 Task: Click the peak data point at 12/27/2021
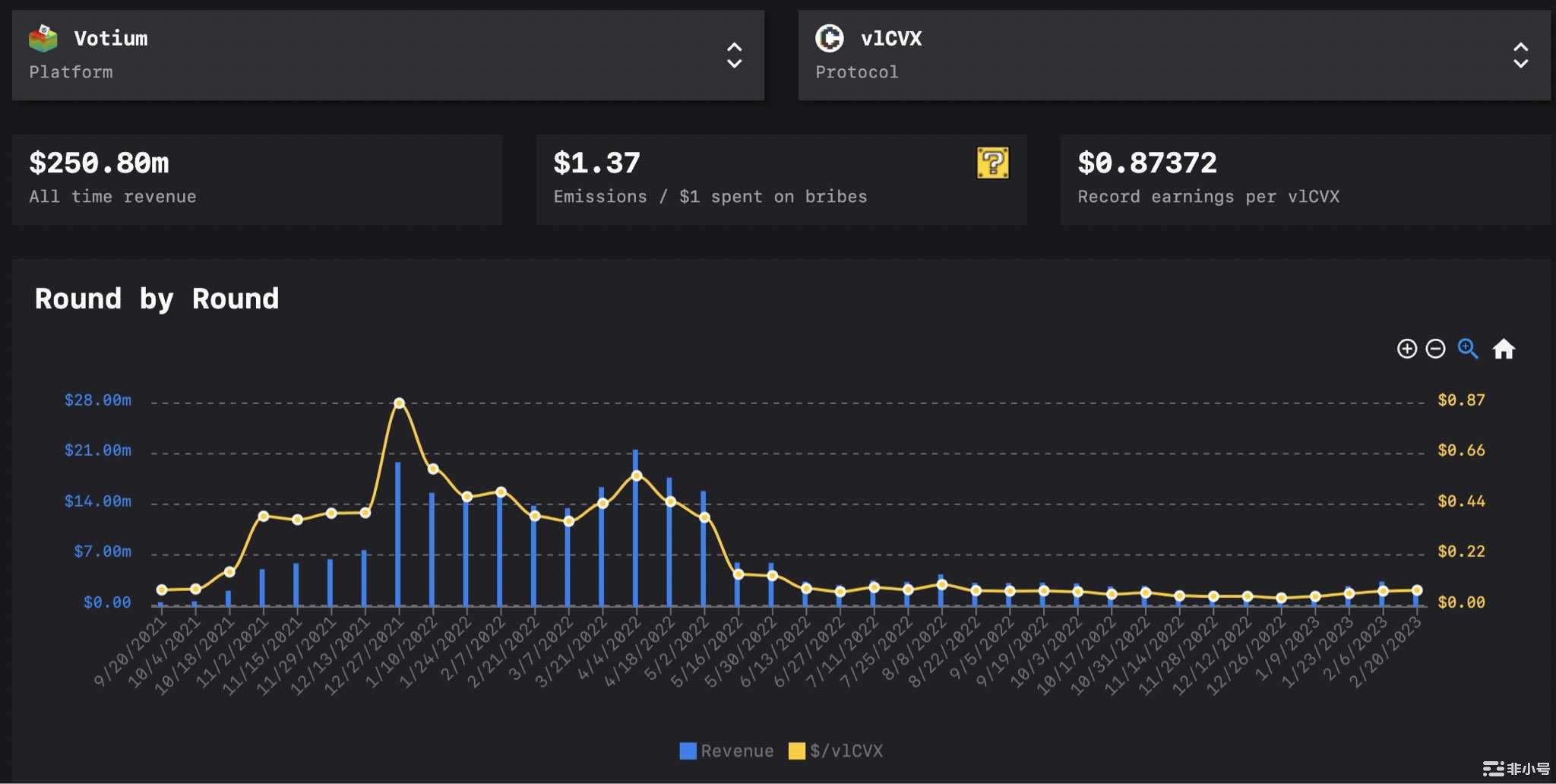399,403
